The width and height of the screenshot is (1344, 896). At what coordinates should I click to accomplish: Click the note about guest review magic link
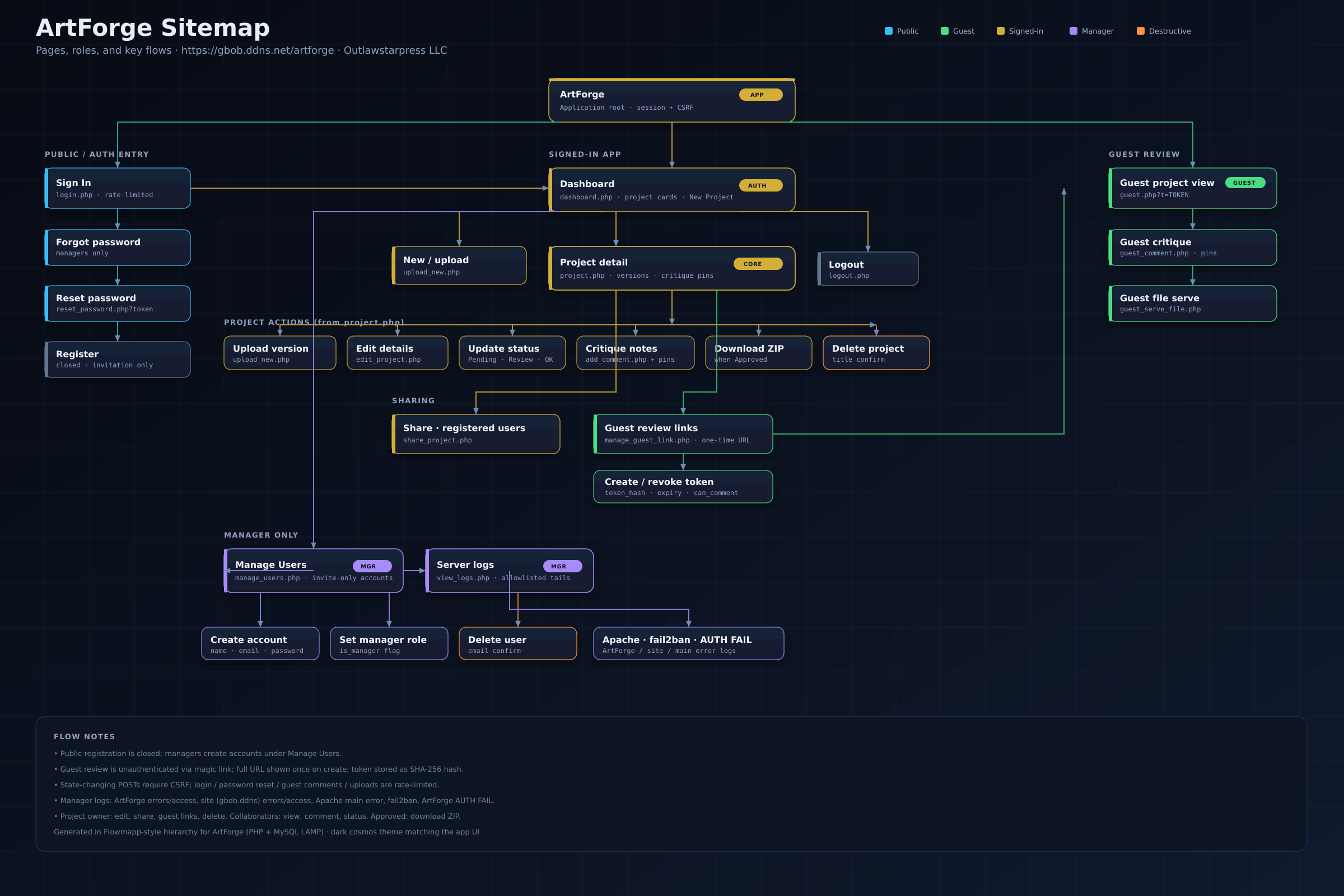coord(259,769)
